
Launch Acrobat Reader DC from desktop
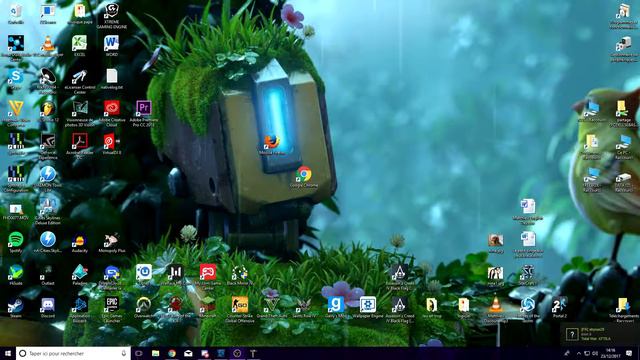point(79,146)
